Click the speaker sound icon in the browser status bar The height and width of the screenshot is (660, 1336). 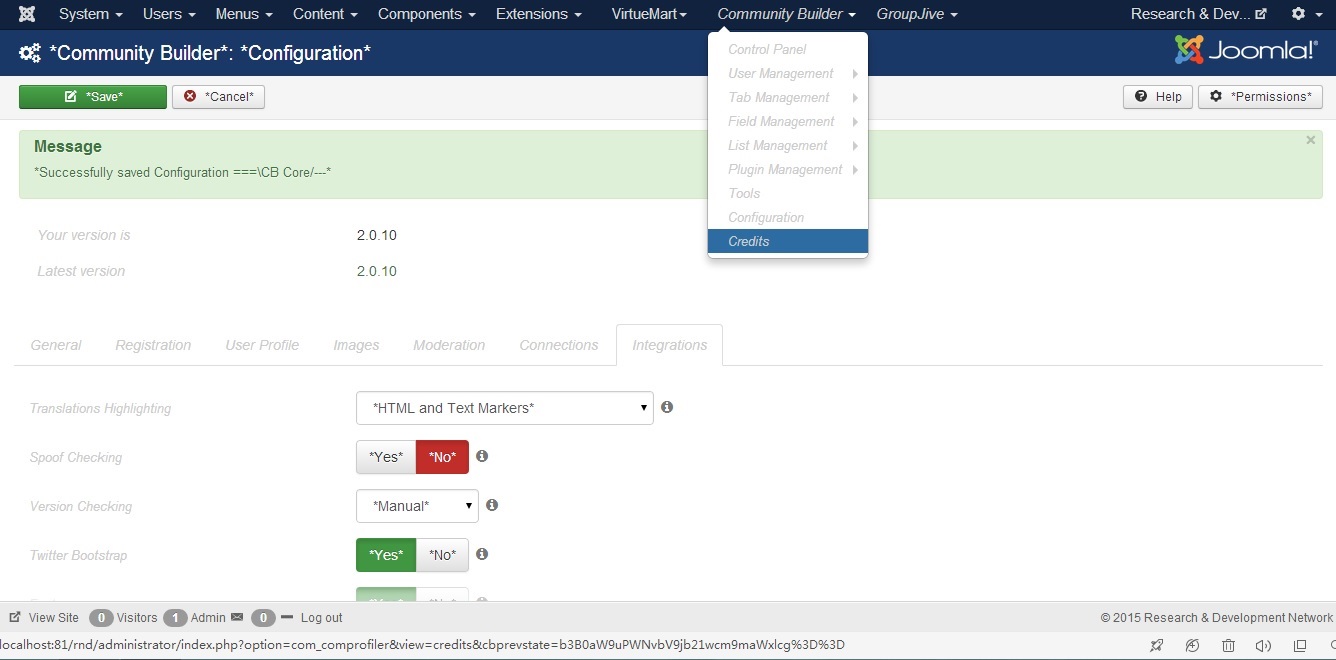[1263, 646]
